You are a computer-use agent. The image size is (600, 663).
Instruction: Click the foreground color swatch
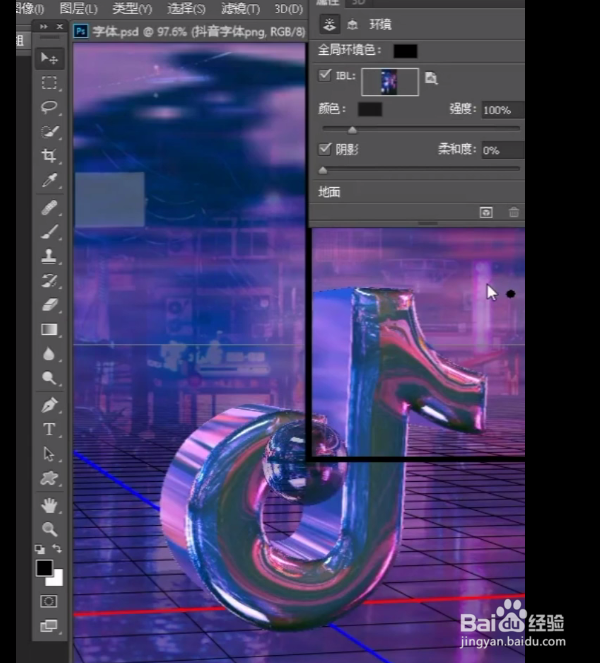[x=44, y=568]
